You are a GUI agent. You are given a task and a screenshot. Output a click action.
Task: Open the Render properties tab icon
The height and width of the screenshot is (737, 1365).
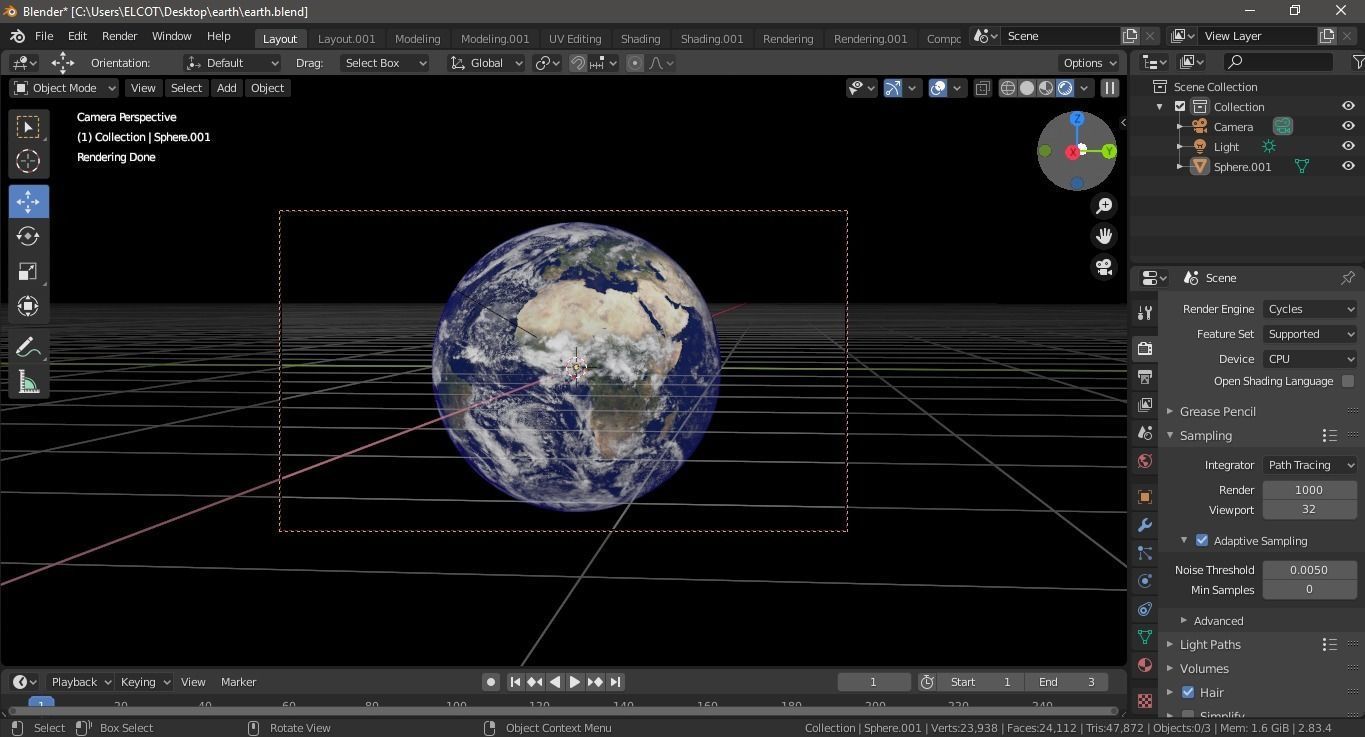coord(1145,348)
